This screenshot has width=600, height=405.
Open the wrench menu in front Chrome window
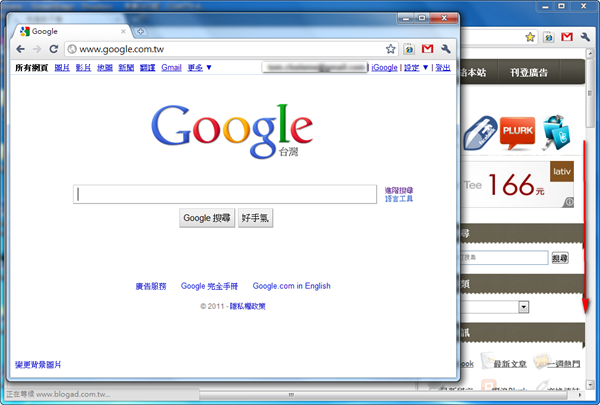pos(445,49)
